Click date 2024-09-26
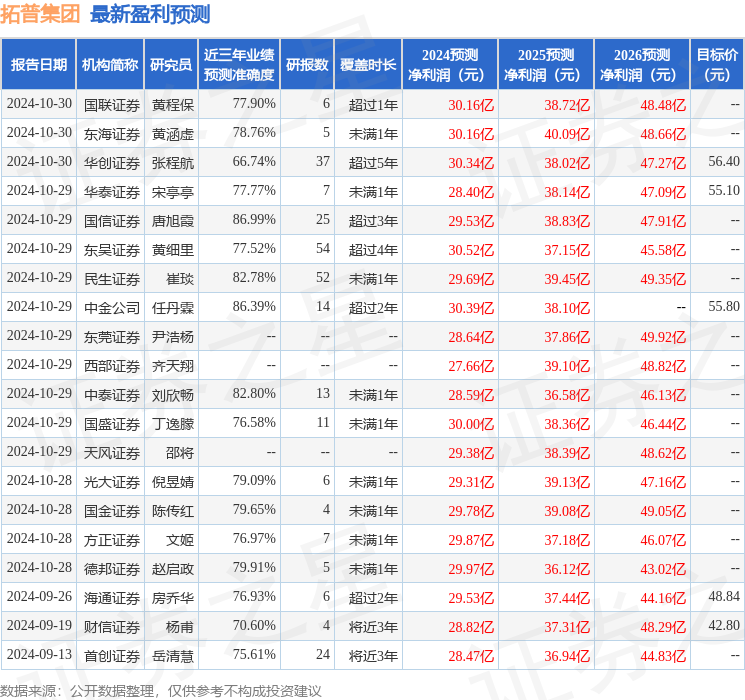745x700 pixels. 39,596
